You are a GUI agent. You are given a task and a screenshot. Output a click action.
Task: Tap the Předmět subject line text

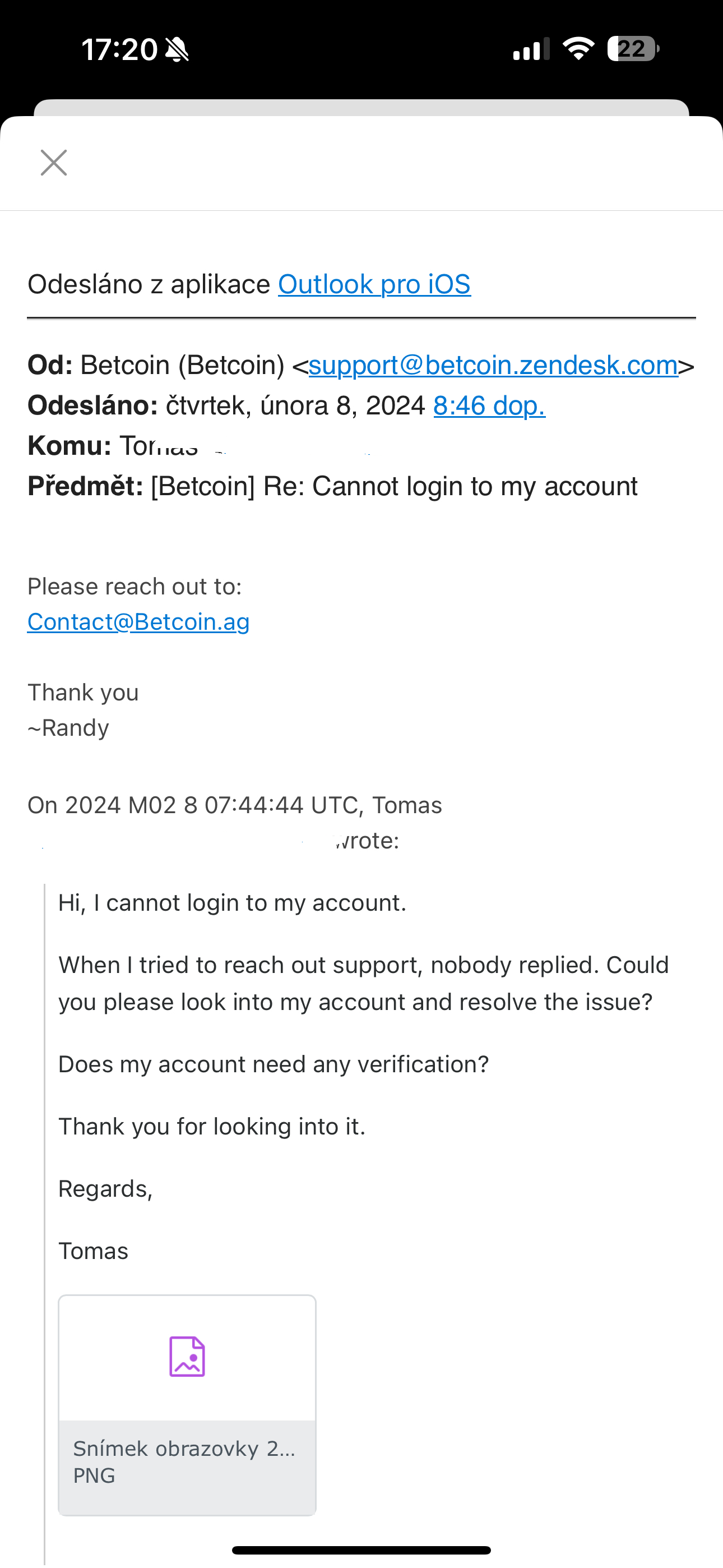coord(332,486)
